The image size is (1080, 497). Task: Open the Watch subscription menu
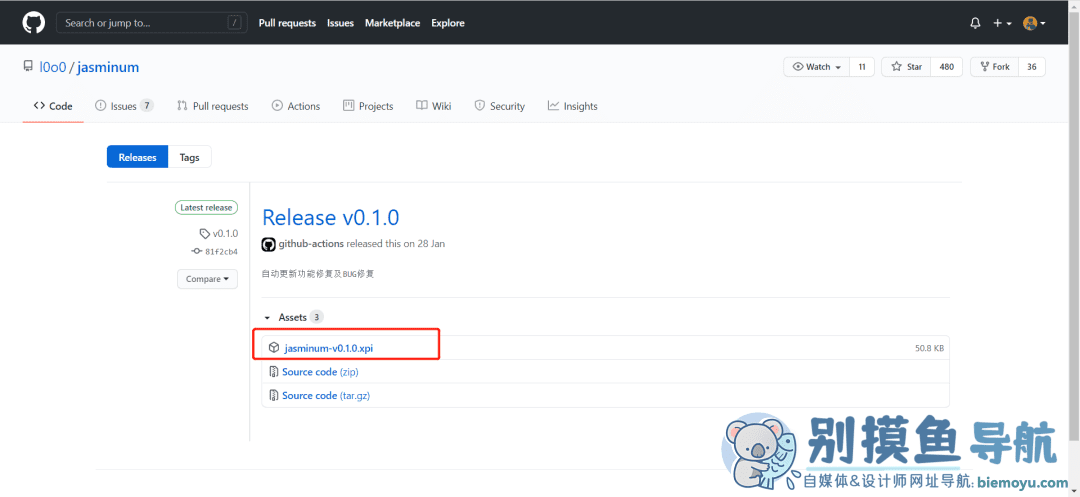point(817,67)
